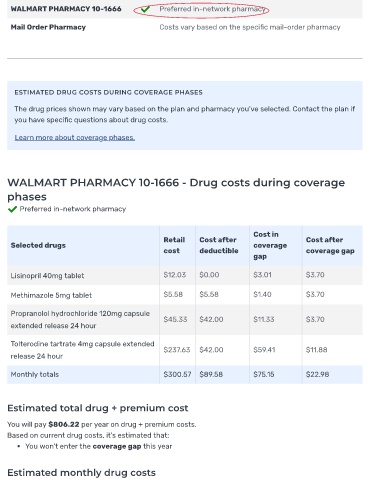Click the circled Preferred in-network pharmacy text

(212, 9)
